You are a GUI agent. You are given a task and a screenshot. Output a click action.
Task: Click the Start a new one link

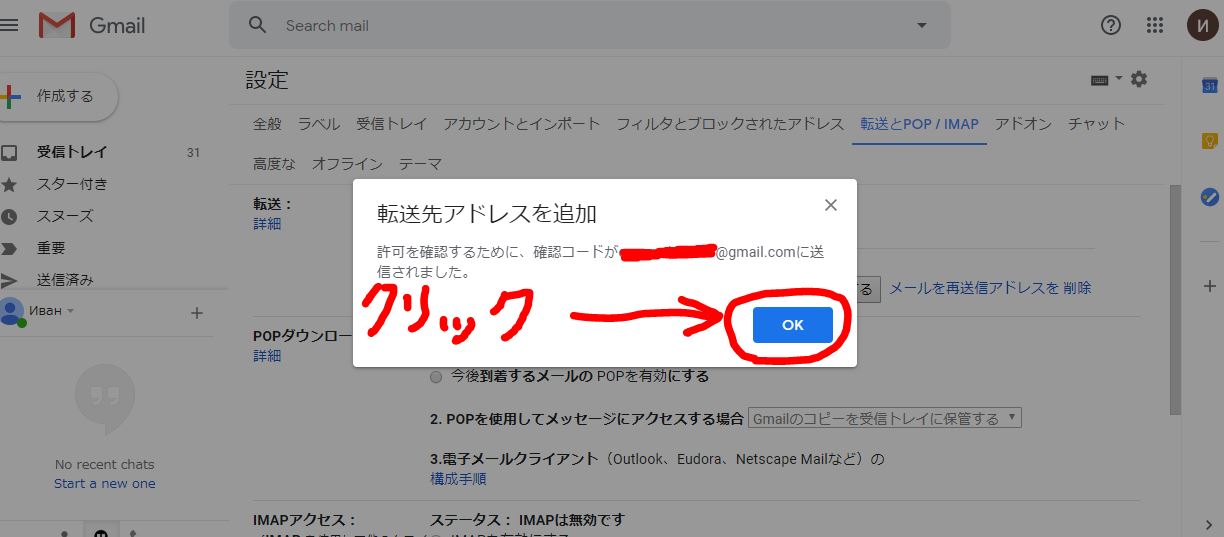[x=105, y=484]
